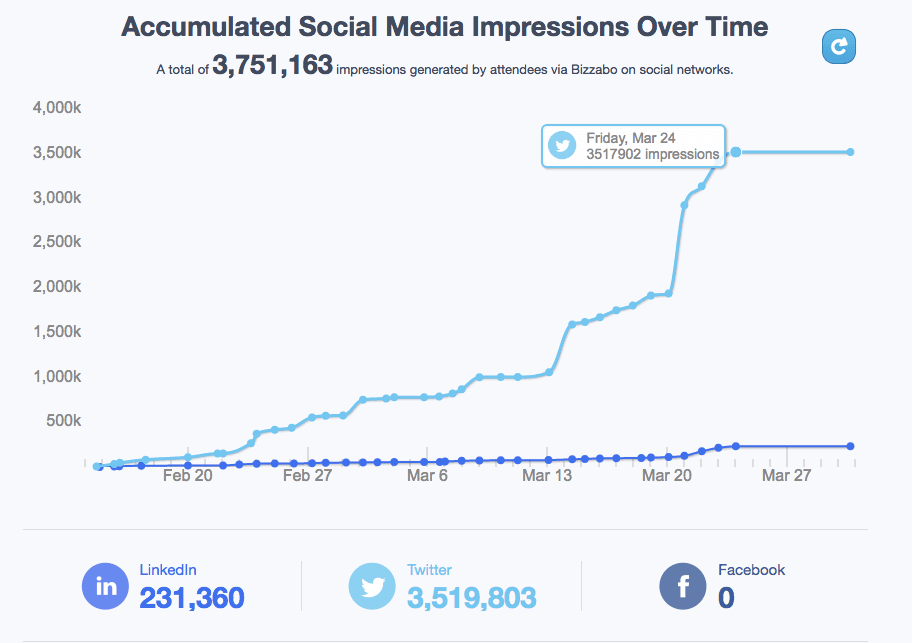Viewport: 912px width, 643px height.
Task: Select the Mar 24 data point on Twitter line
Action: [735, 151]
